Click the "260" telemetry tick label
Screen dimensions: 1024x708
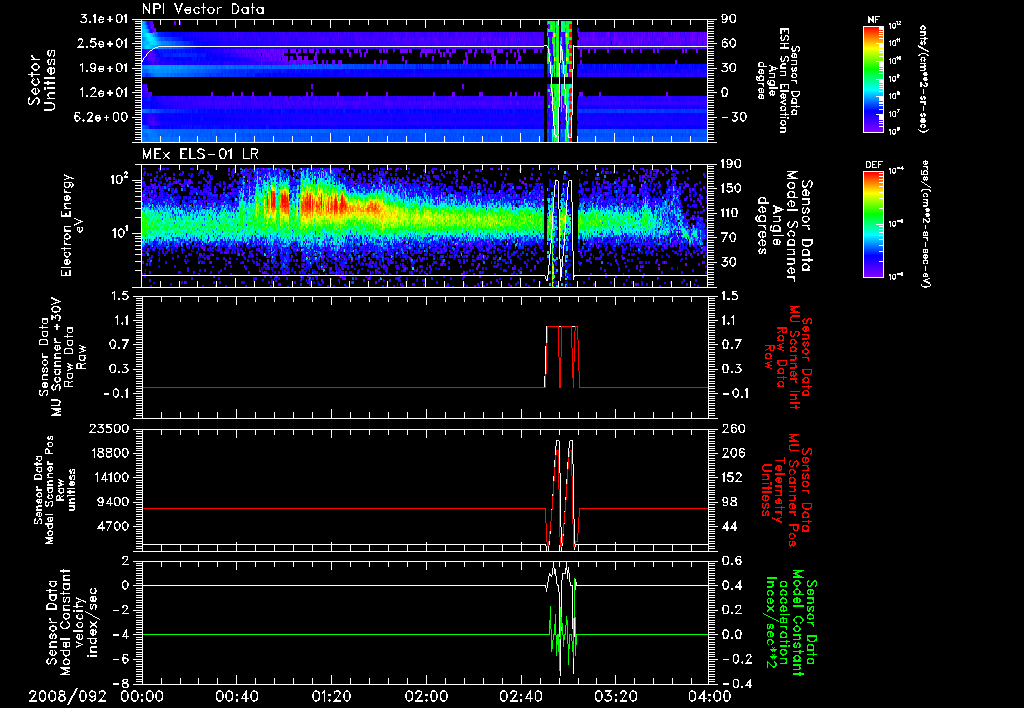pos(733,428)
